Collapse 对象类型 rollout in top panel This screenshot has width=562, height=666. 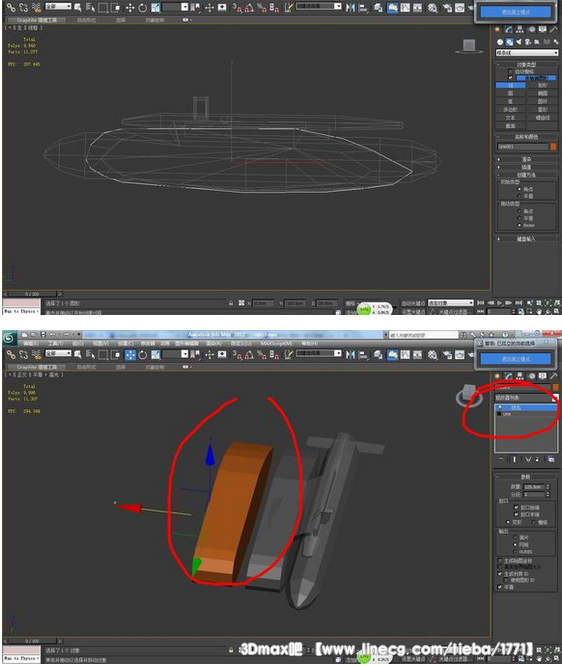coord(527,65)
